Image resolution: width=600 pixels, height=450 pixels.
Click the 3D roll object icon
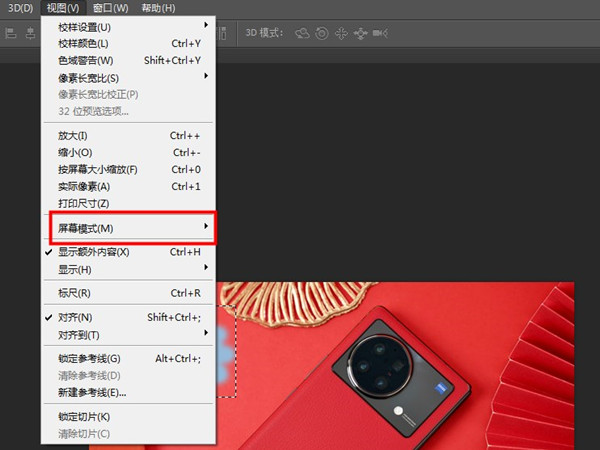(x=321, y=33)
